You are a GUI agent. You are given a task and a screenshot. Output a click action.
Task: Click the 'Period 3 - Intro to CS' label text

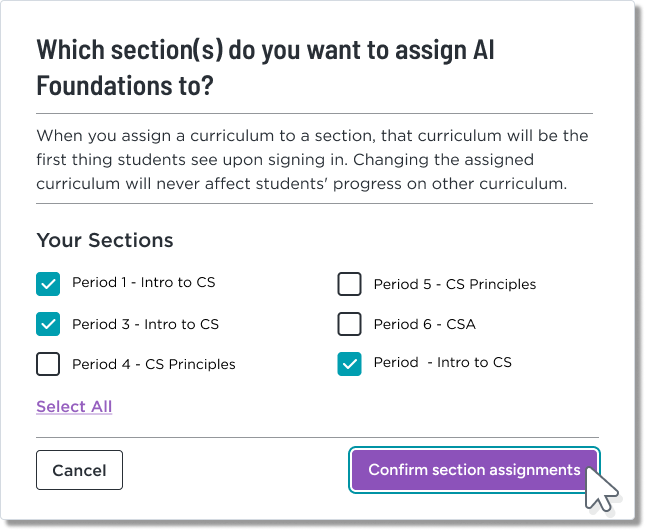click(x=145, y=324)
